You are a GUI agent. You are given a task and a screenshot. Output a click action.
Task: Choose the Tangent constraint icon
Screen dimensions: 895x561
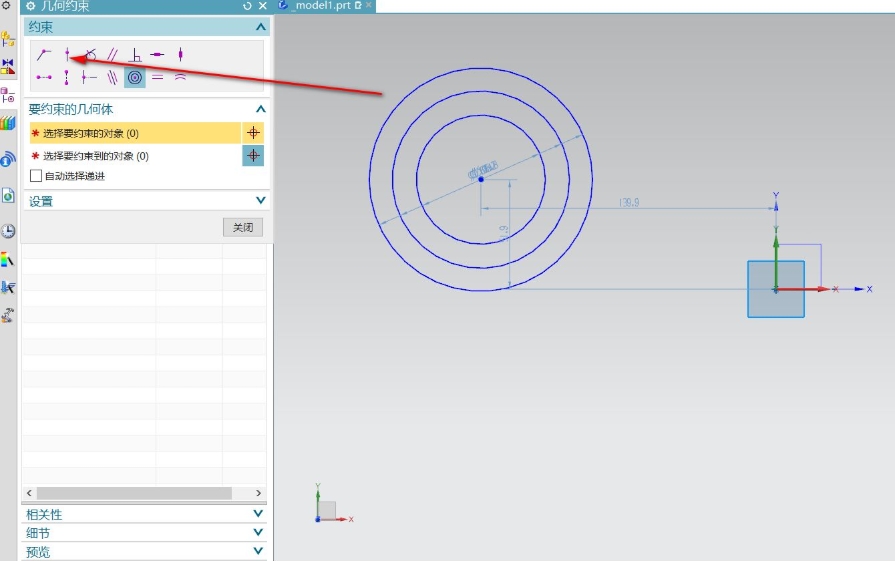[90, 55]
